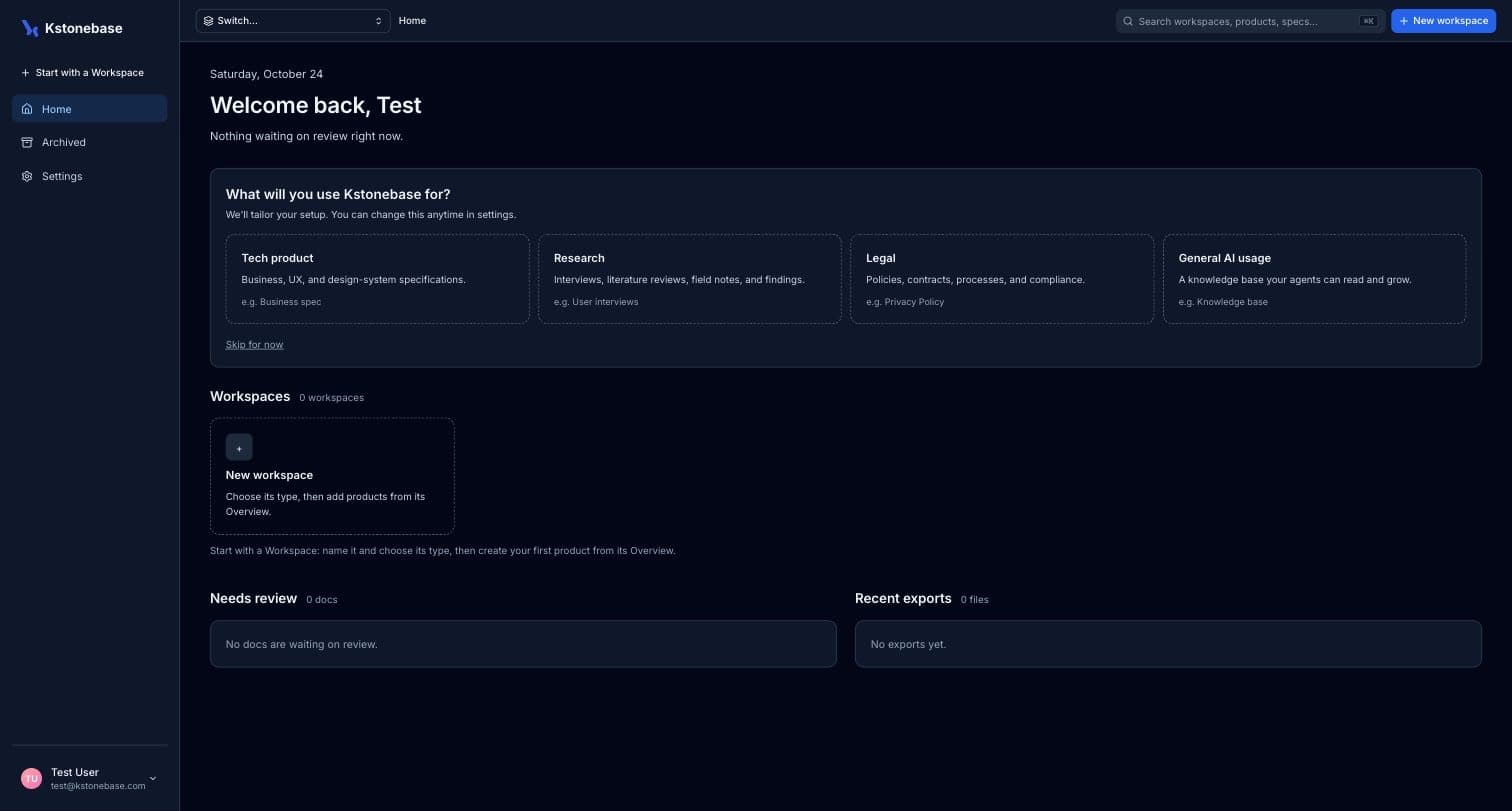Screen dimensions: 1512x811
Task: Click the ⌘K shortcut badge in search
Action: click(x=1368, y=21)
